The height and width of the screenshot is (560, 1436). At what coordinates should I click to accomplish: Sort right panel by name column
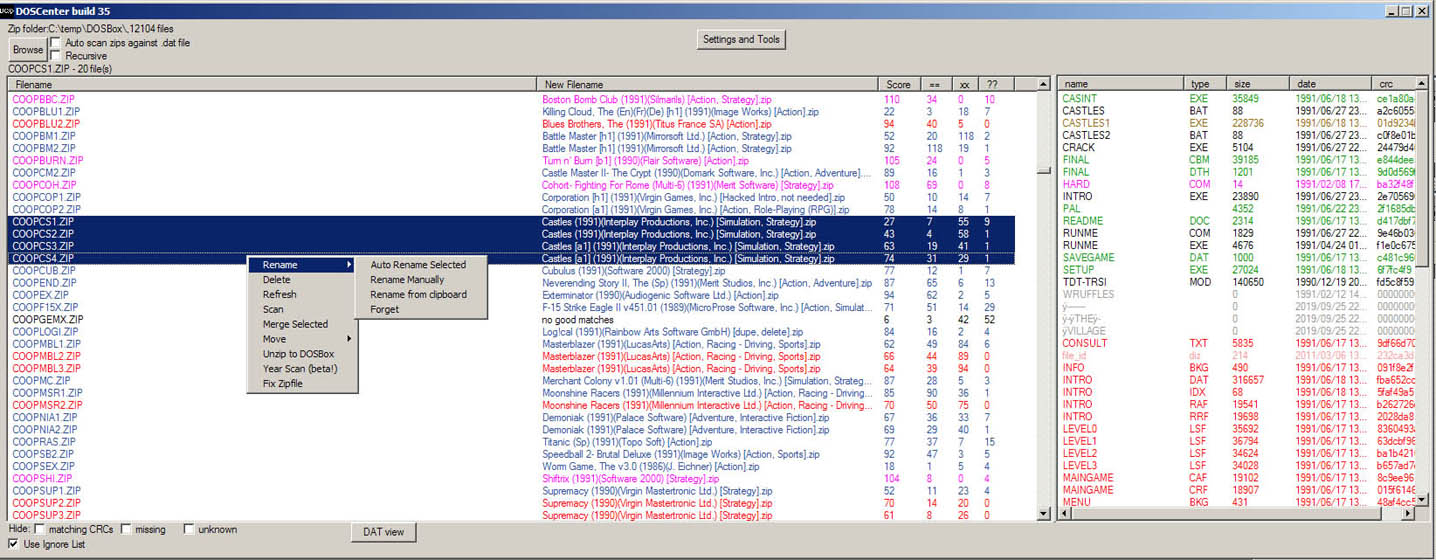[x=1122, y=85]
